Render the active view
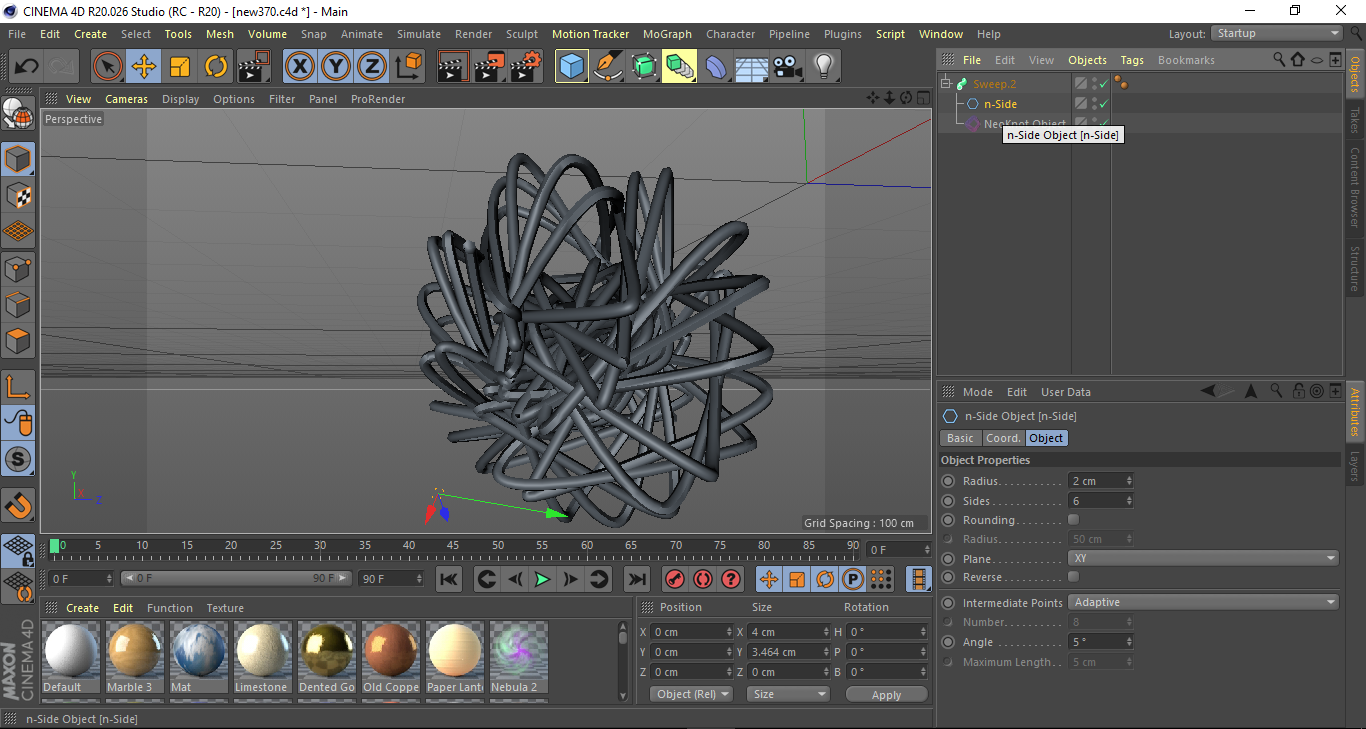1366x729 pixels. 454,67
